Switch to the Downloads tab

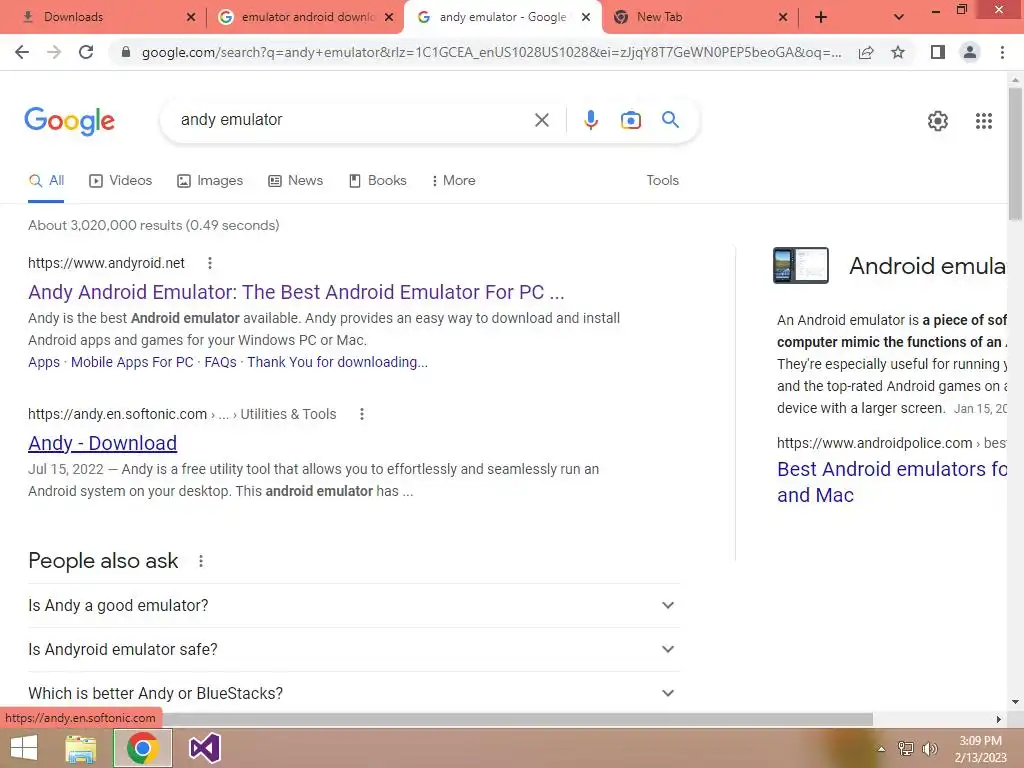point(103,17)
